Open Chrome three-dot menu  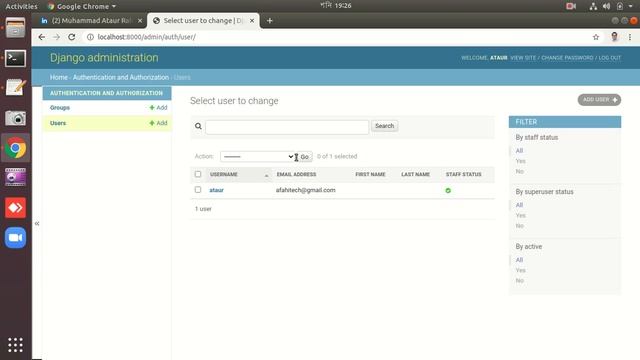(630, 37)
